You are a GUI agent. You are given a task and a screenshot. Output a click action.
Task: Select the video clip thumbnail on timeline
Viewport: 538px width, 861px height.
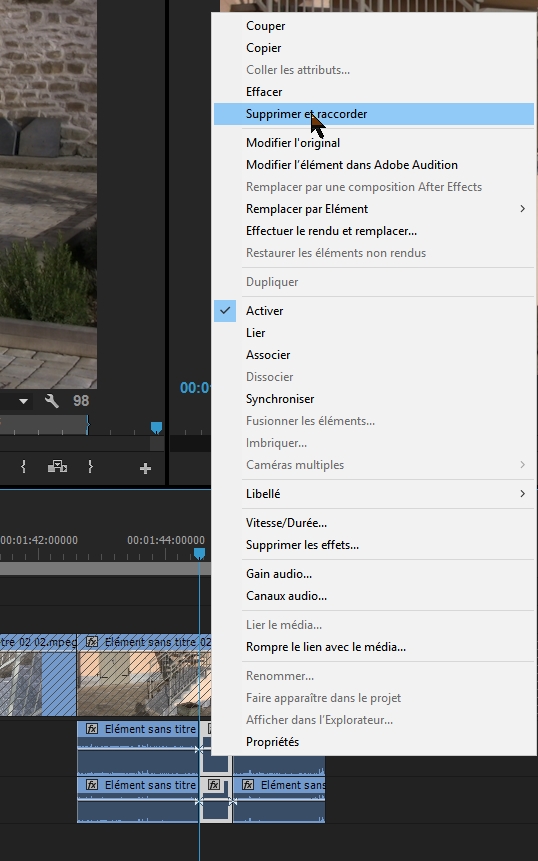point(144,683)
